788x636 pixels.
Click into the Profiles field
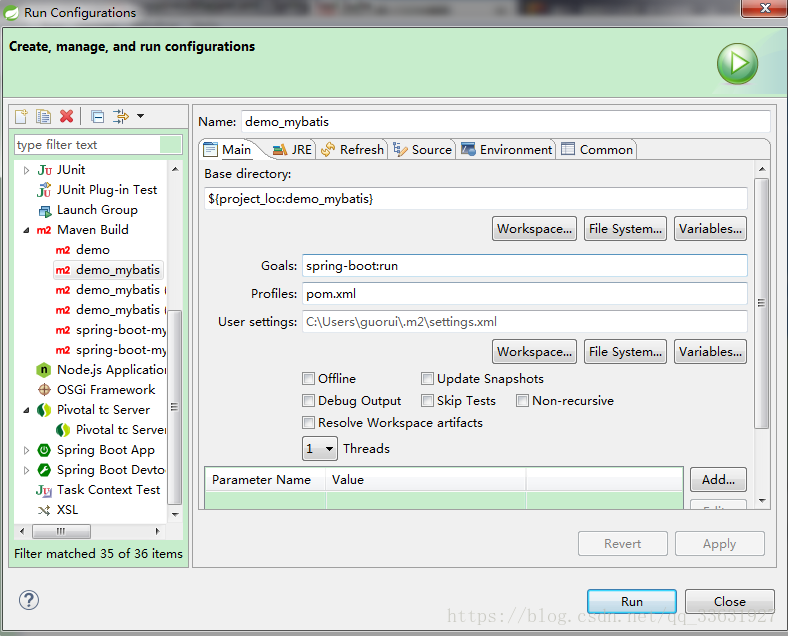[525, 293]
